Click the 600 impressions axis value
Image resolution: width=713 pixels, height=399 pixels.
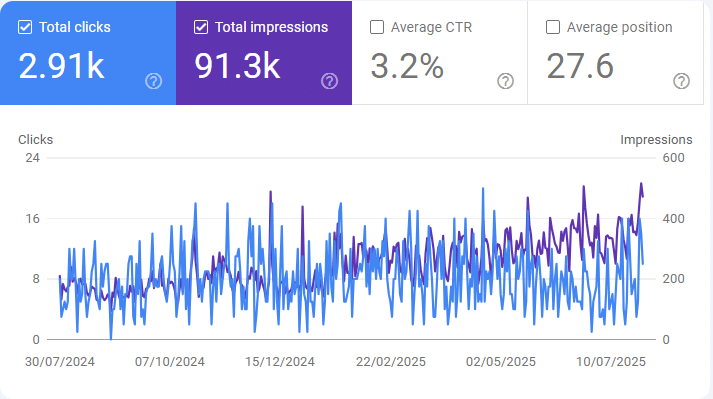tap(673, 158)
